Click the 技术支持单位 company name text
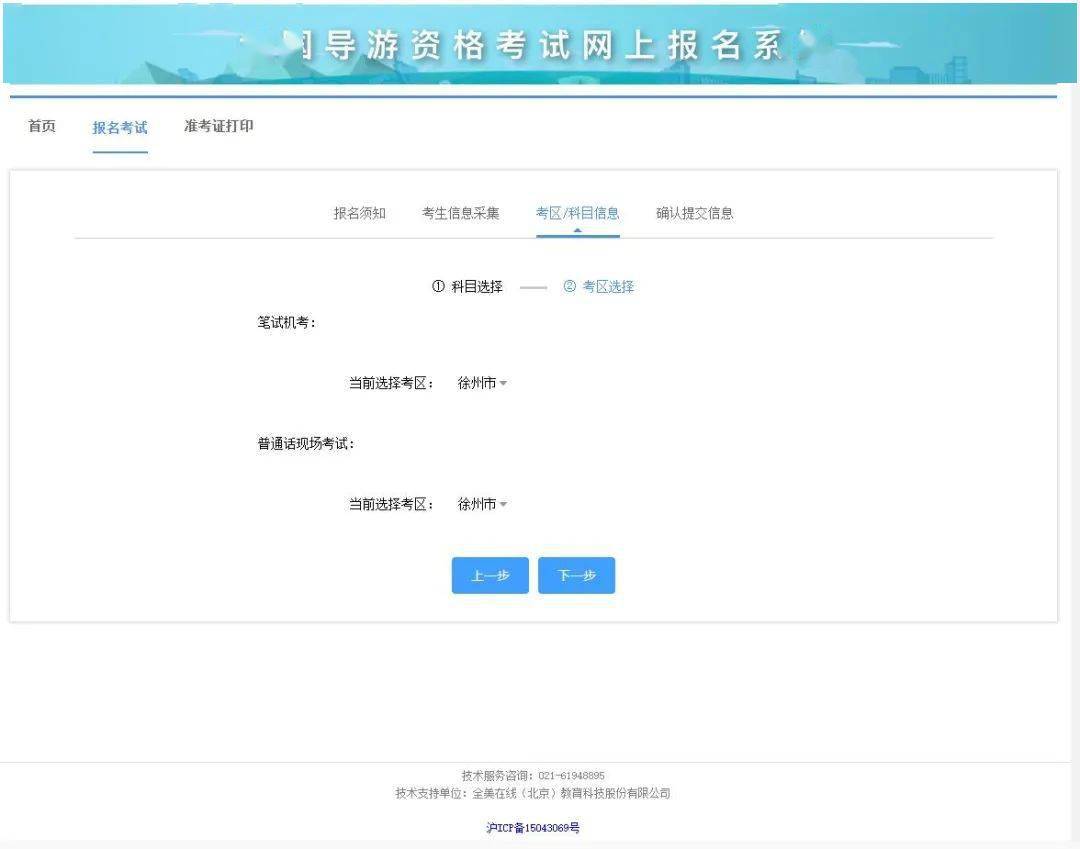The image size is (1080, 849). pyautogui.click(x=571, y=793)
